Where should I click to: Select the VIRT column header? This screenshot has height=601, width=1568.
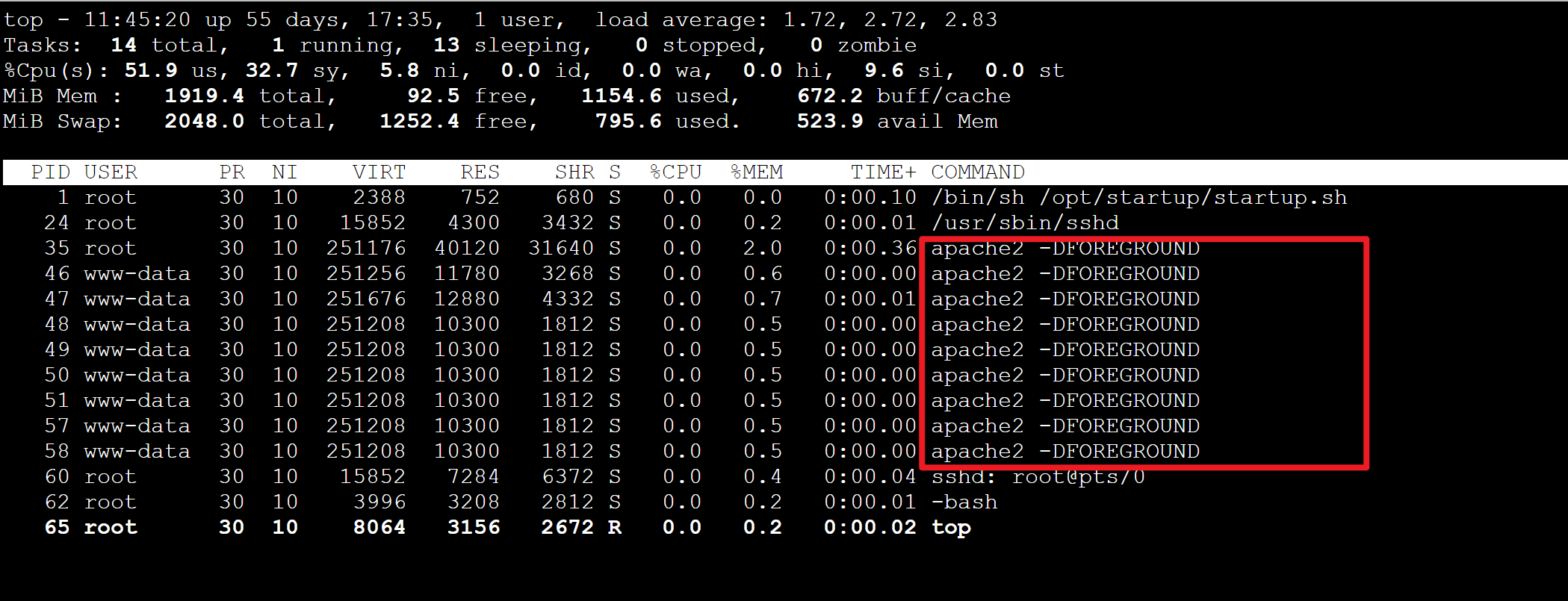(x=379, y=172)
